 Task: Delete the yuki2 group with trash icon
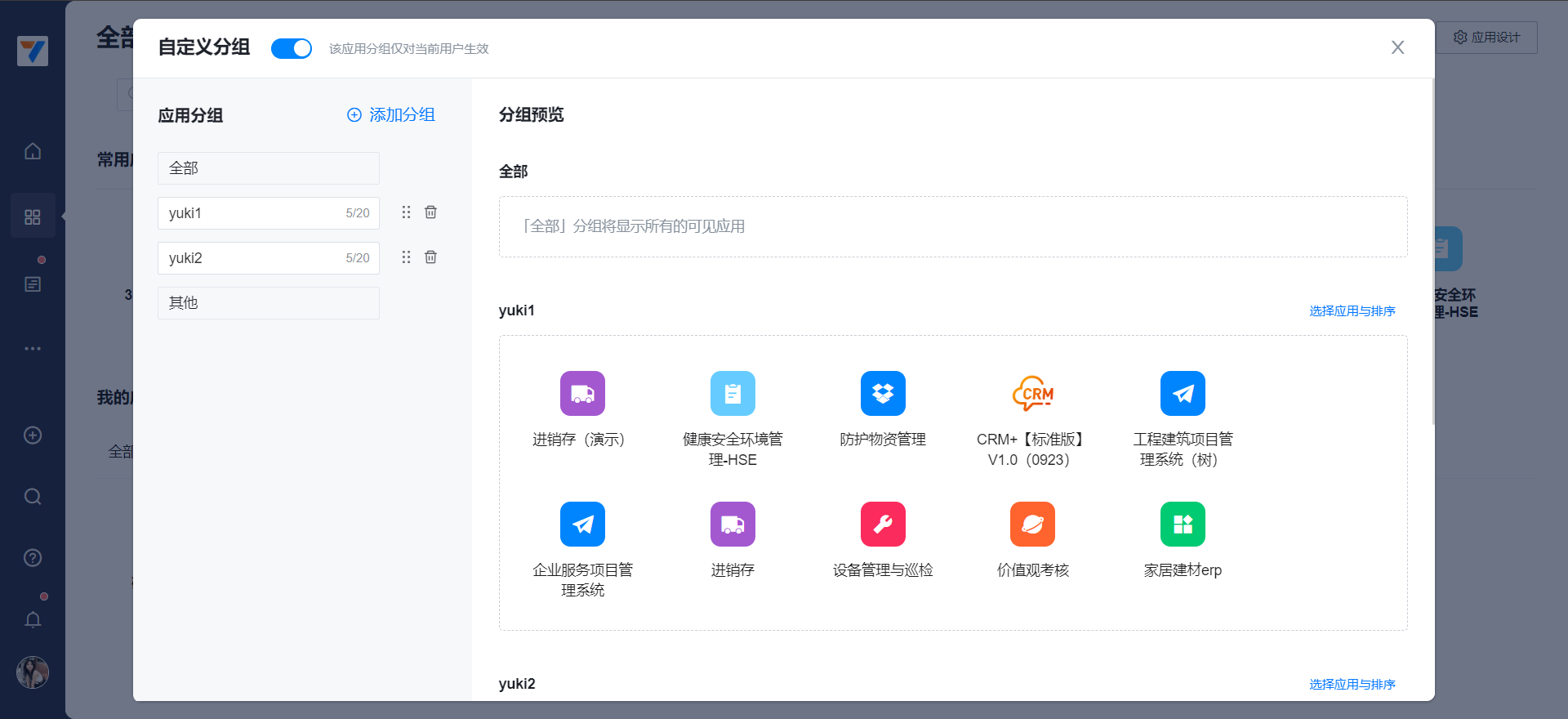coord(430,257)
